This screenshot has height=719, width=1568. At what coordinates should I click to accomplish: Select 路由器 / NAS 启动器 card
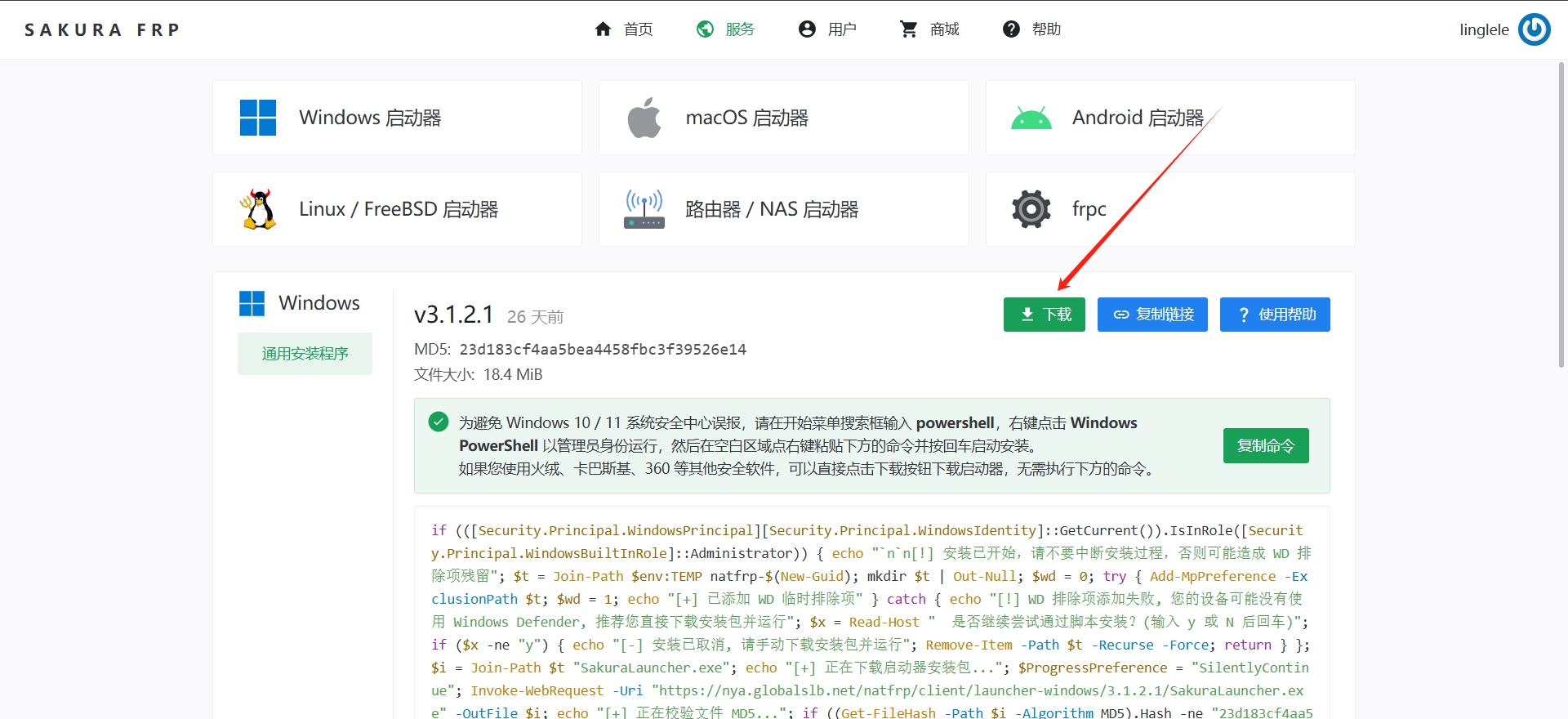784,209
